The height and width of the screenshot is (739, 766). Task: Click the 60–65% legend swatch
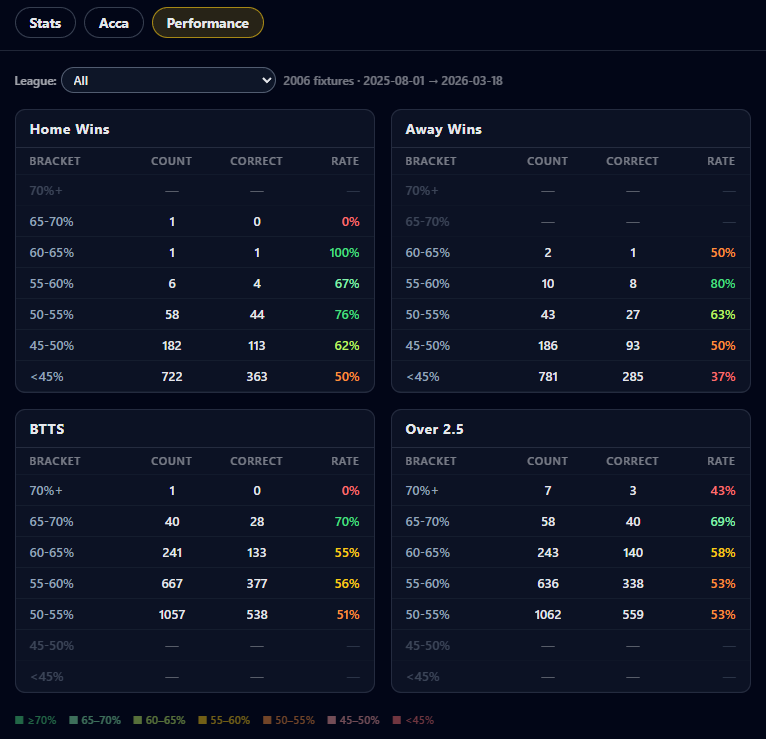click(x=139, y=720)
